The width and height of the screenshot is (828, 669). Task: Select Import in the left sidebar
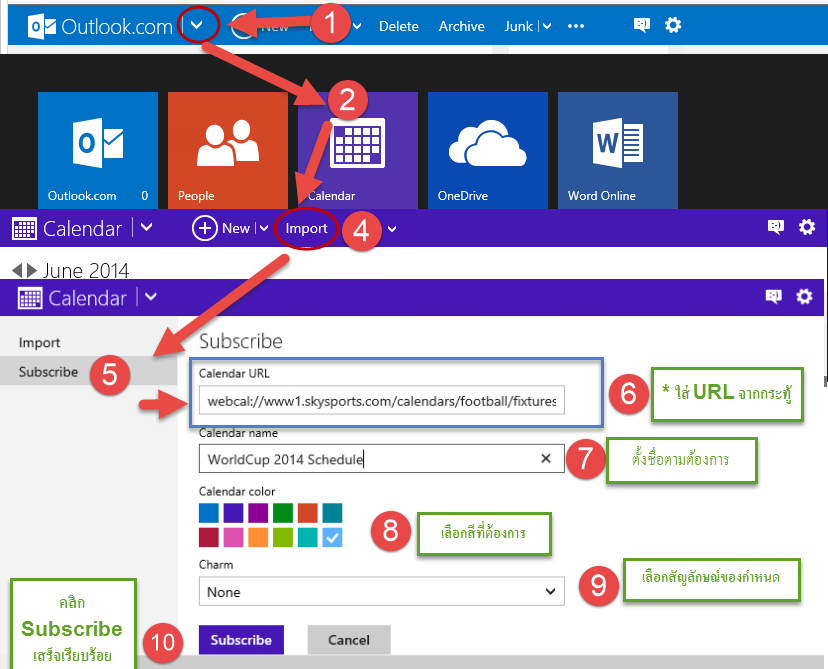[40, 343]
